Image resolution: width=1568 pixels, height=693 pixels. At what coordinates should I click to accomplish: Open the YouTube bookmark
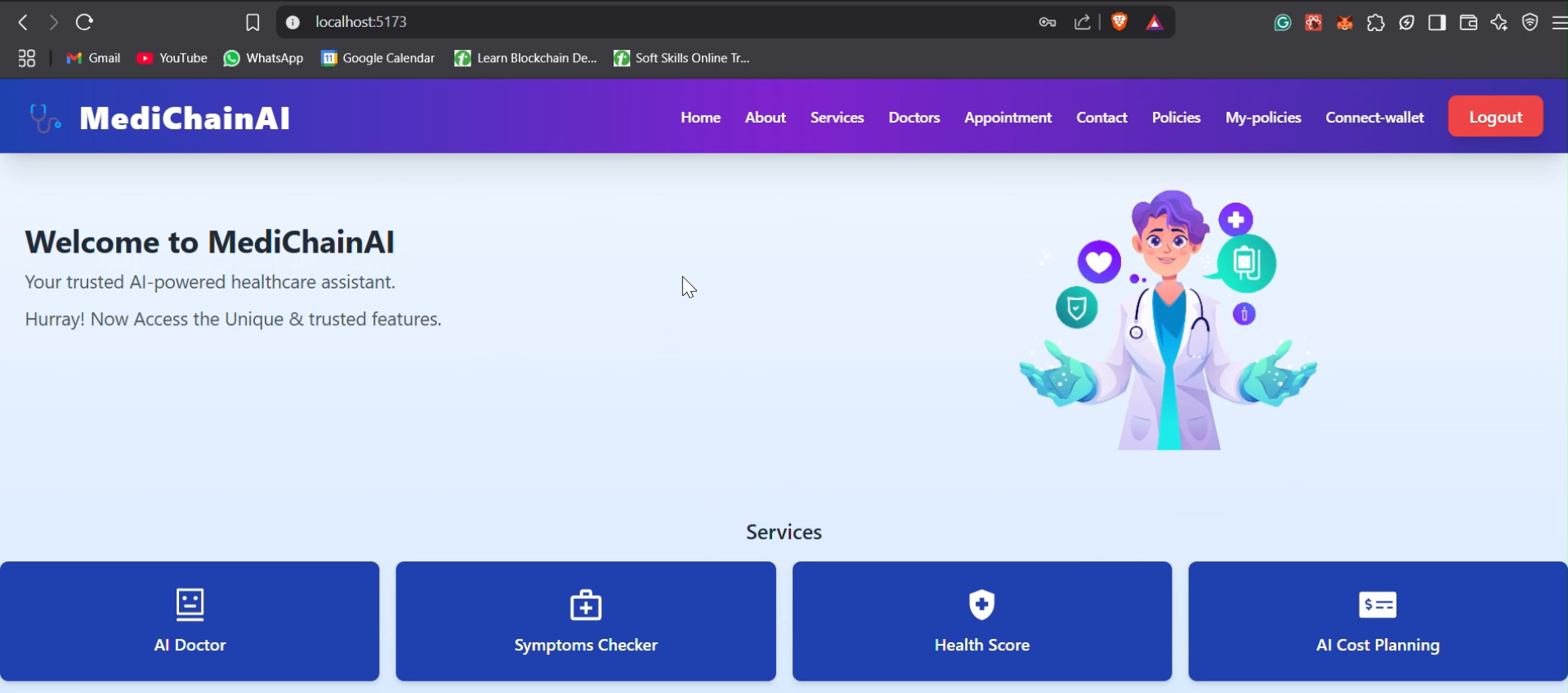pos(172,58)
